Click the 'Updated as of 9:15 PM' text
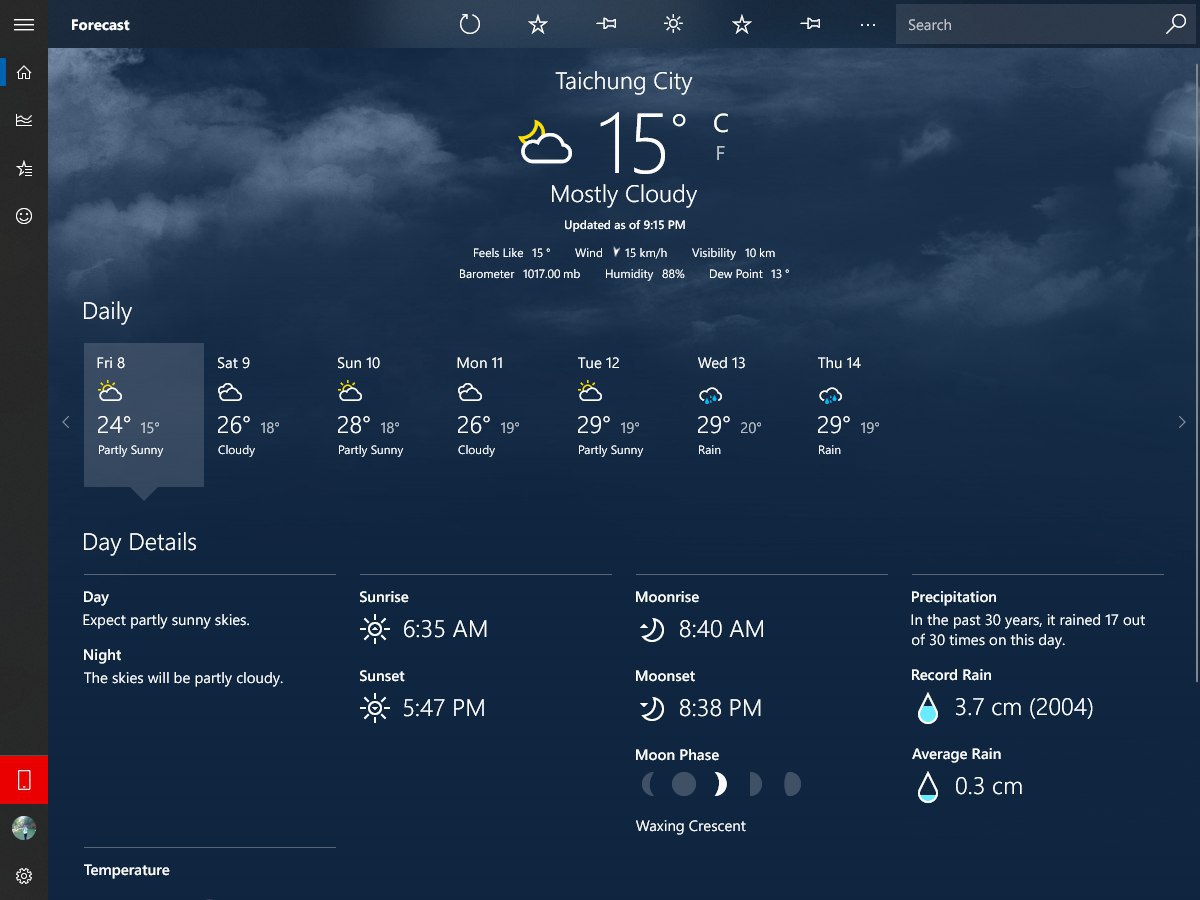 [x=624, y=225]
